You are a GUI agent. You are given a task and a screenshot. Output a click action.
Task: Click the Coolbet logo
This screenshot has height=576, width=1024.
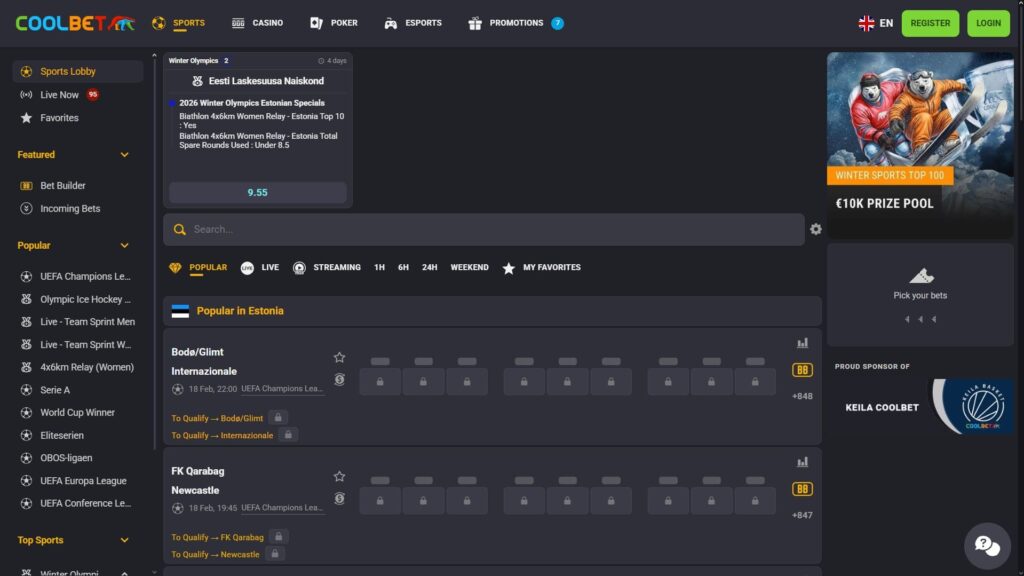[x=75, y=23]
